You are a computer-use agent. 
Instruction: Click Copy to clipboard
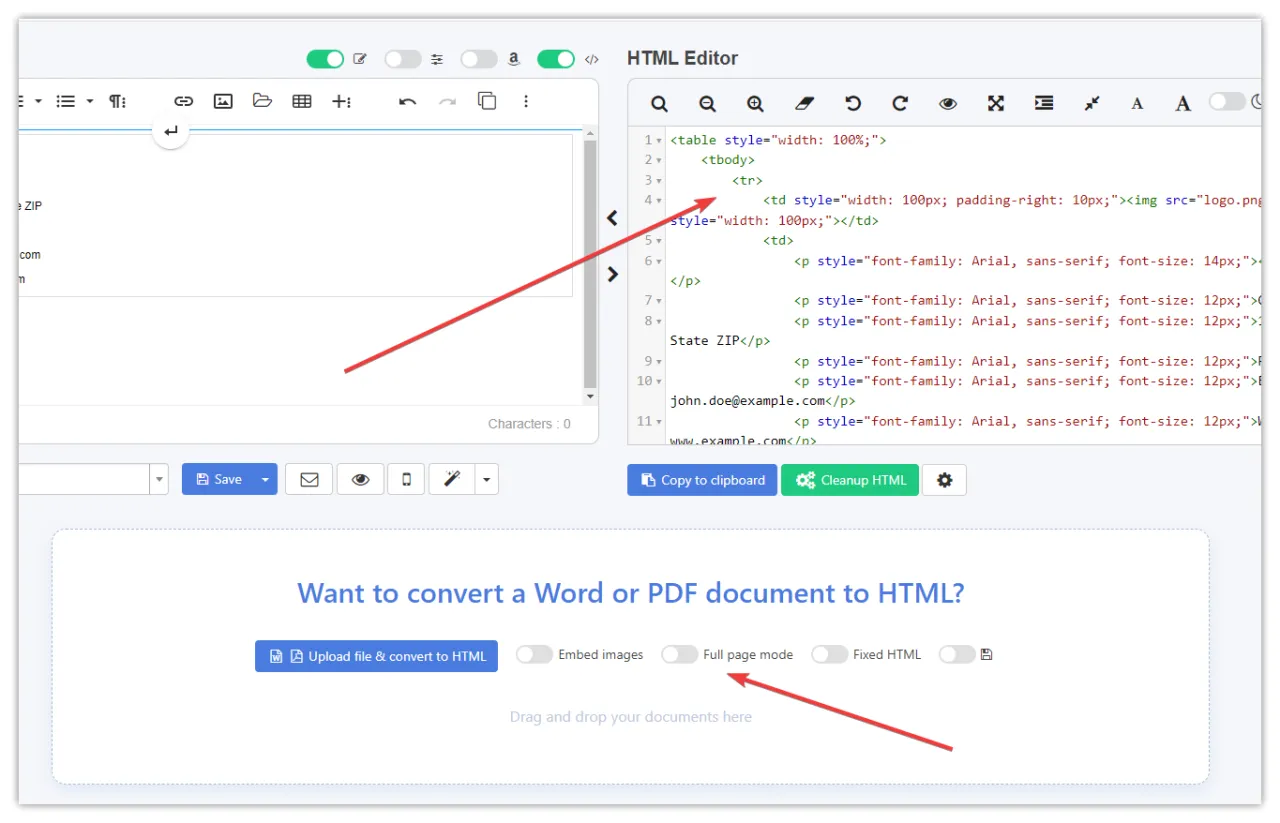[701, 479]
